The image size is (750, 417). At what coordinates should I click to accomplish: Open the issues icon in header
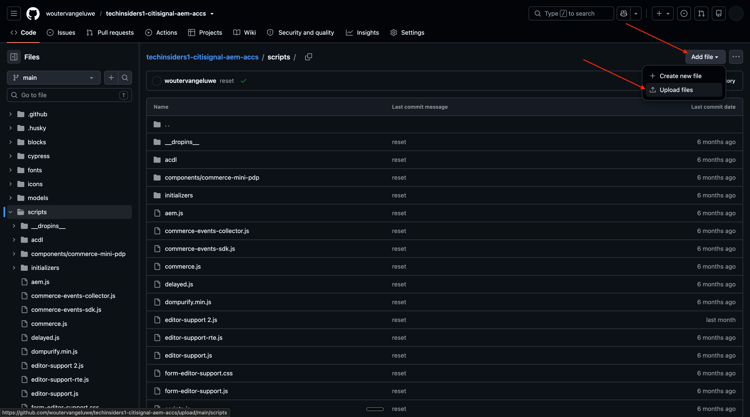click(684, 13)
